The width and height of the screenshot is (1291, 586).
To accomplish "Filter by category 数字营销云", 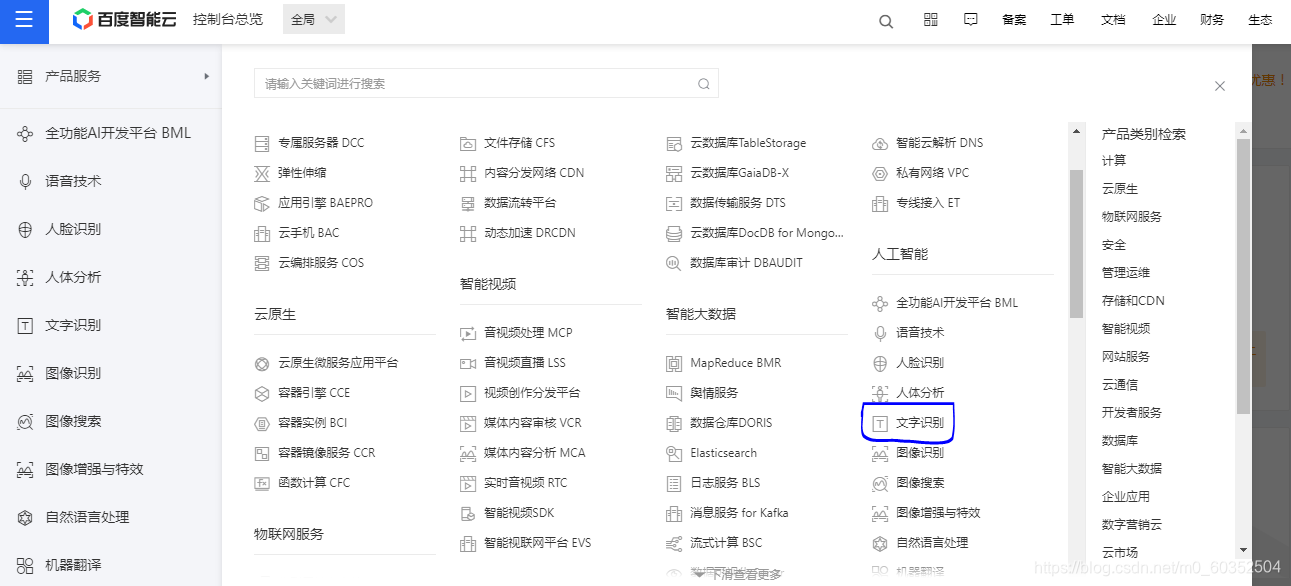I will click(1132, 524).
